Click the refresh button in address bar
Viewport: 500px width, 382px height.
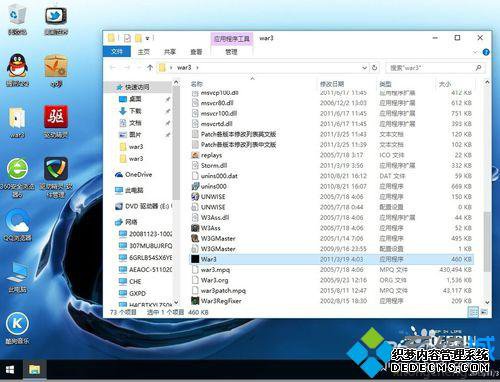point(374,68)
